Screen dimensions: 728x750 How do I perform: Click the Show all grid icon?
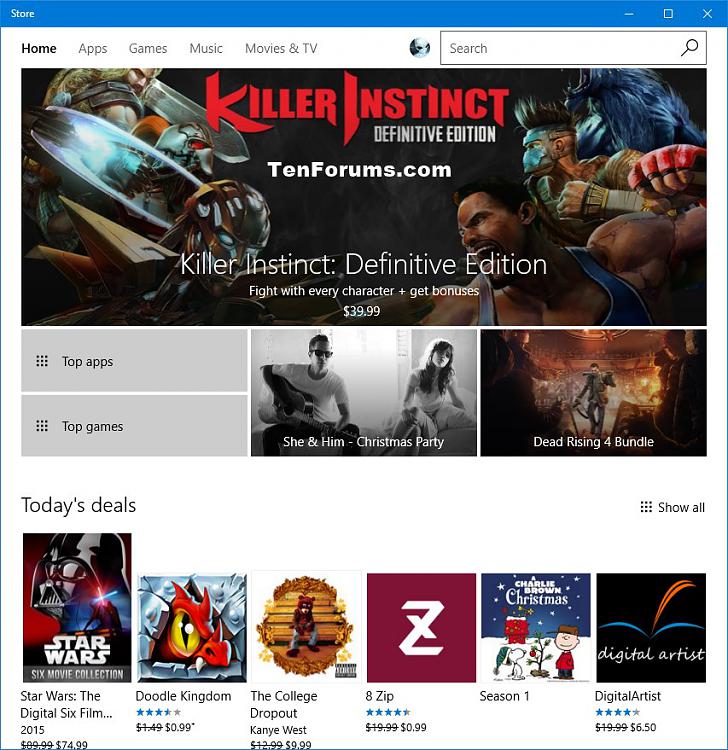[x=646, y=507]
